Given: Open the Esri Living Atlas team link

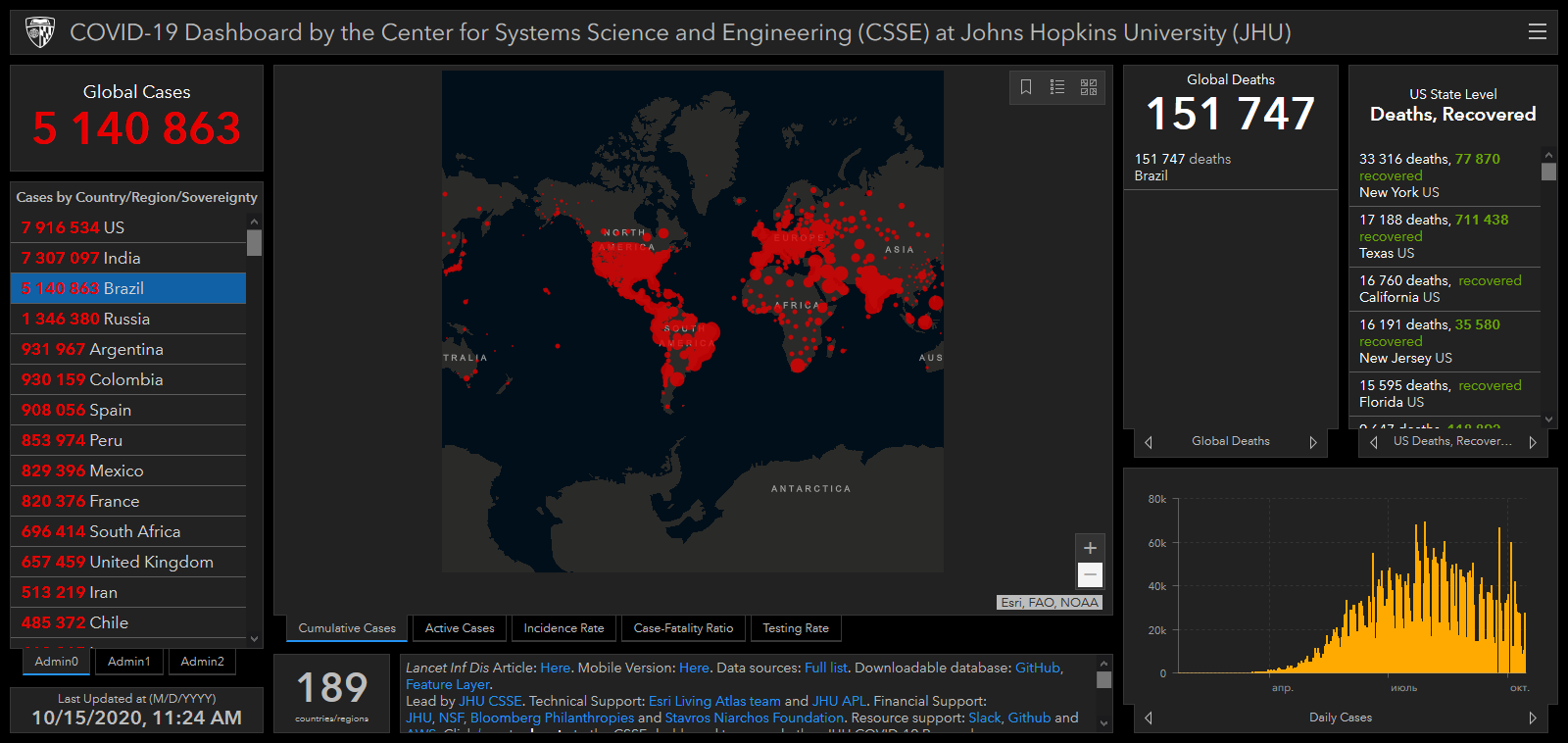Looking at the screenshot, I should (x=714, y=701).
